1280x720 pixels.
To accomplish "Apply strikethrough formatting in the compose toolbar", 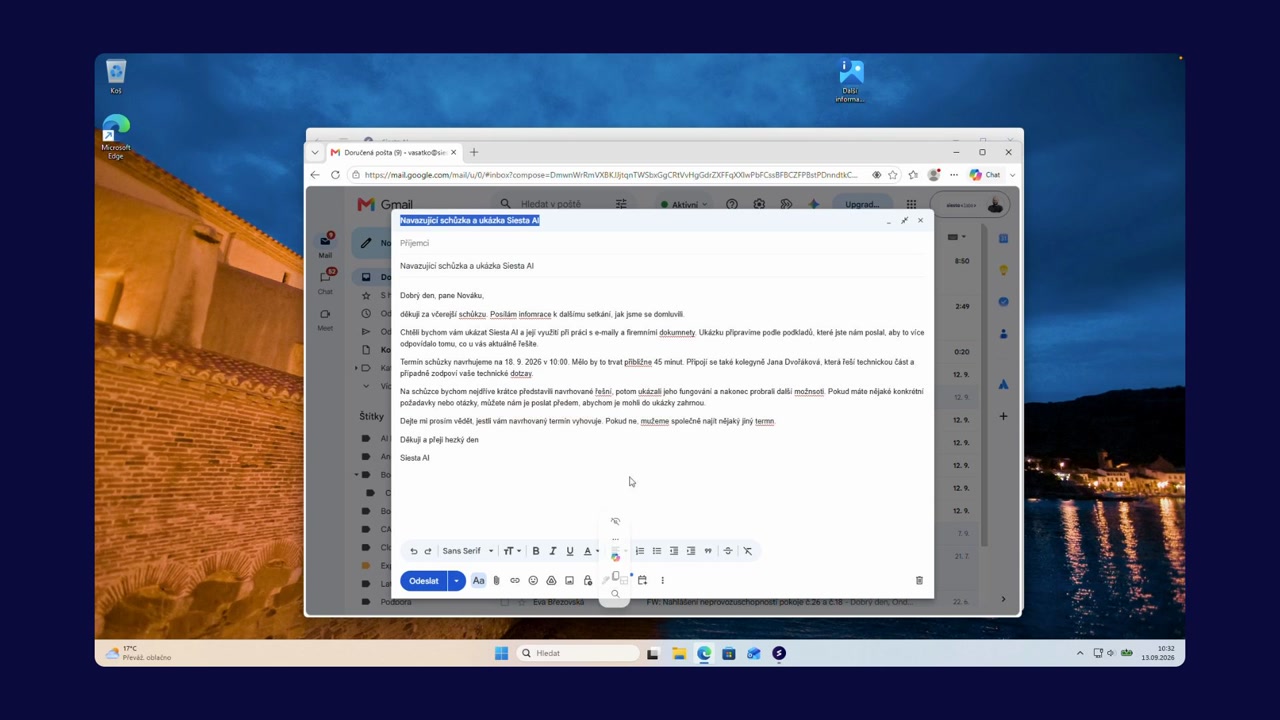I will pos(728,551).
